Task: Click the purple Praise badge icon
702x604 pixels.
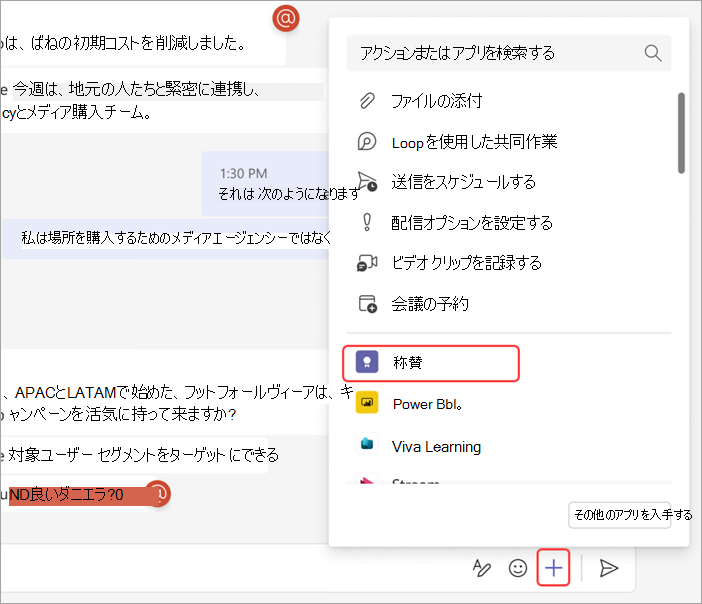Action: [367, 362]
